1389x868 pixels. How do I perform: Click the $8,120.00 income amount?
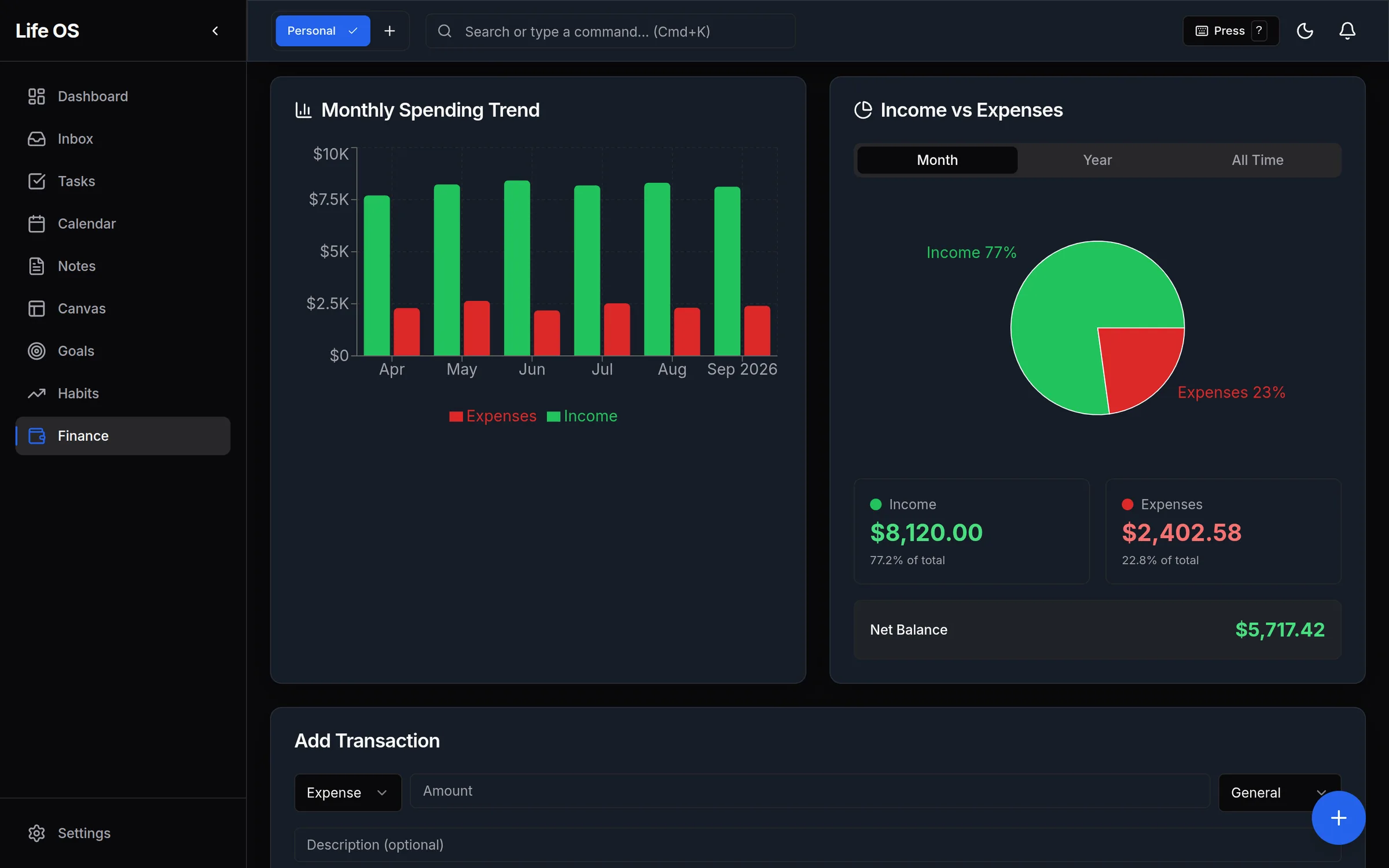pos(926,532)
